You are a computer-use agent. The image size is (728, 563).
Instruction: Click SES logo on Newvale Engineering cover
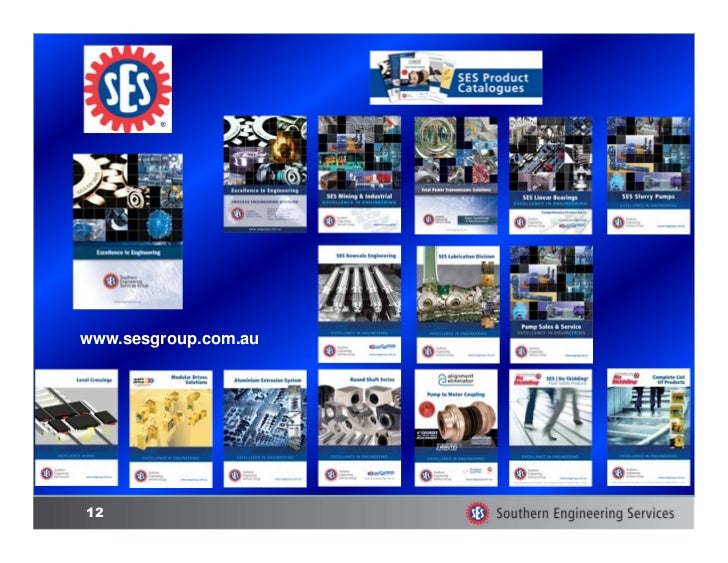pos(329,351)
